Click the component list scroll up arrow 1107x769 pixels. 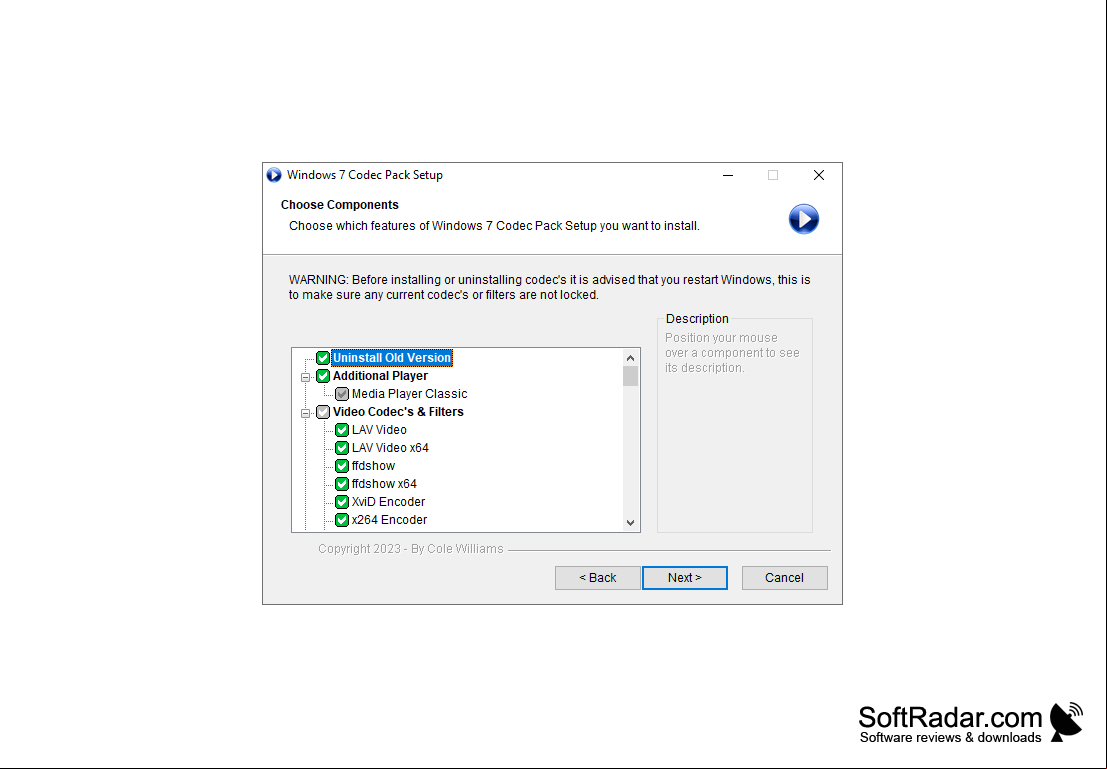pos(630,358)
